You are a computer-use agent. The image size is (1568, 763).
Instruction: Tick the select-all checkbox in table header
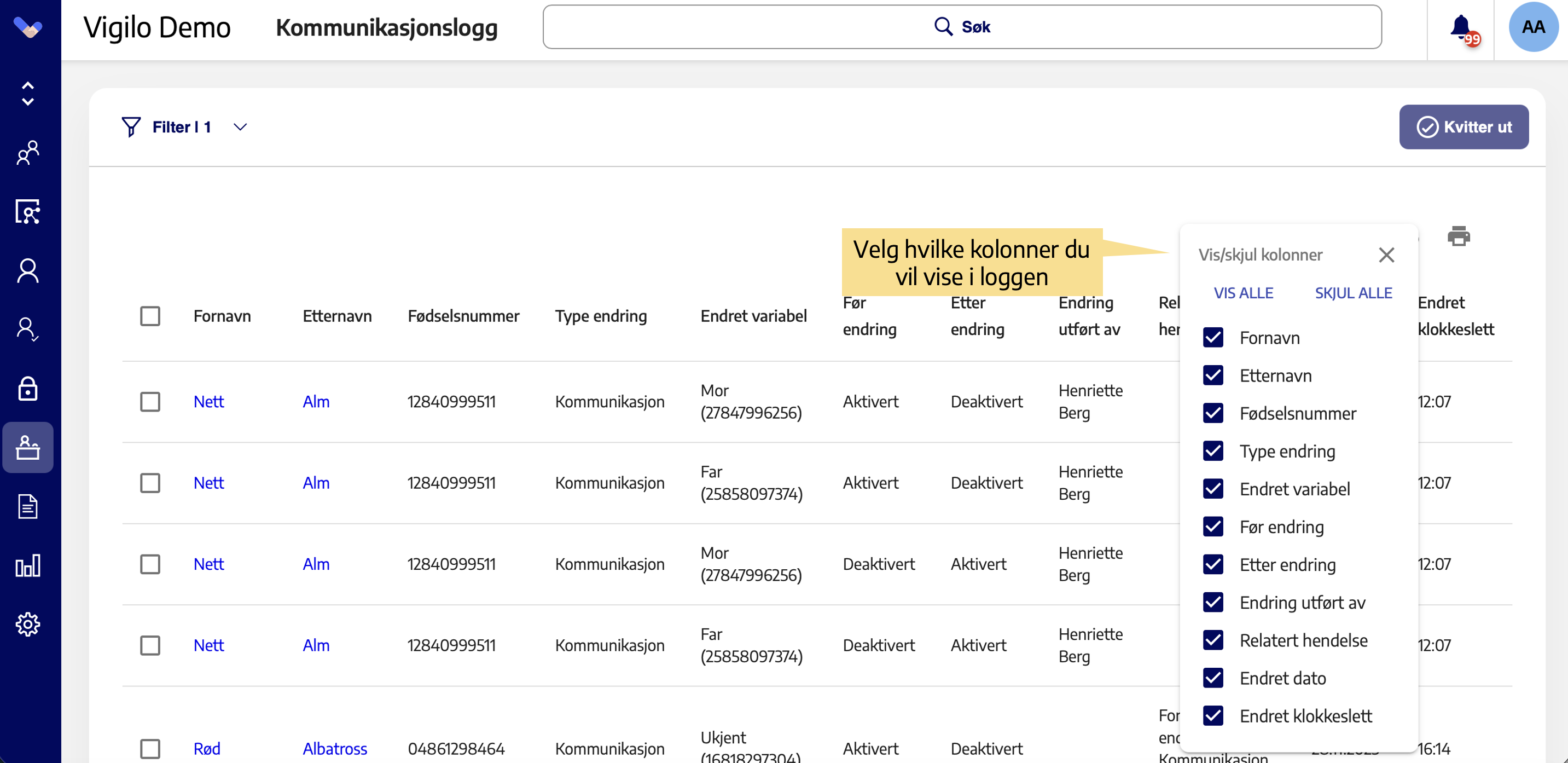pos(150,316)
